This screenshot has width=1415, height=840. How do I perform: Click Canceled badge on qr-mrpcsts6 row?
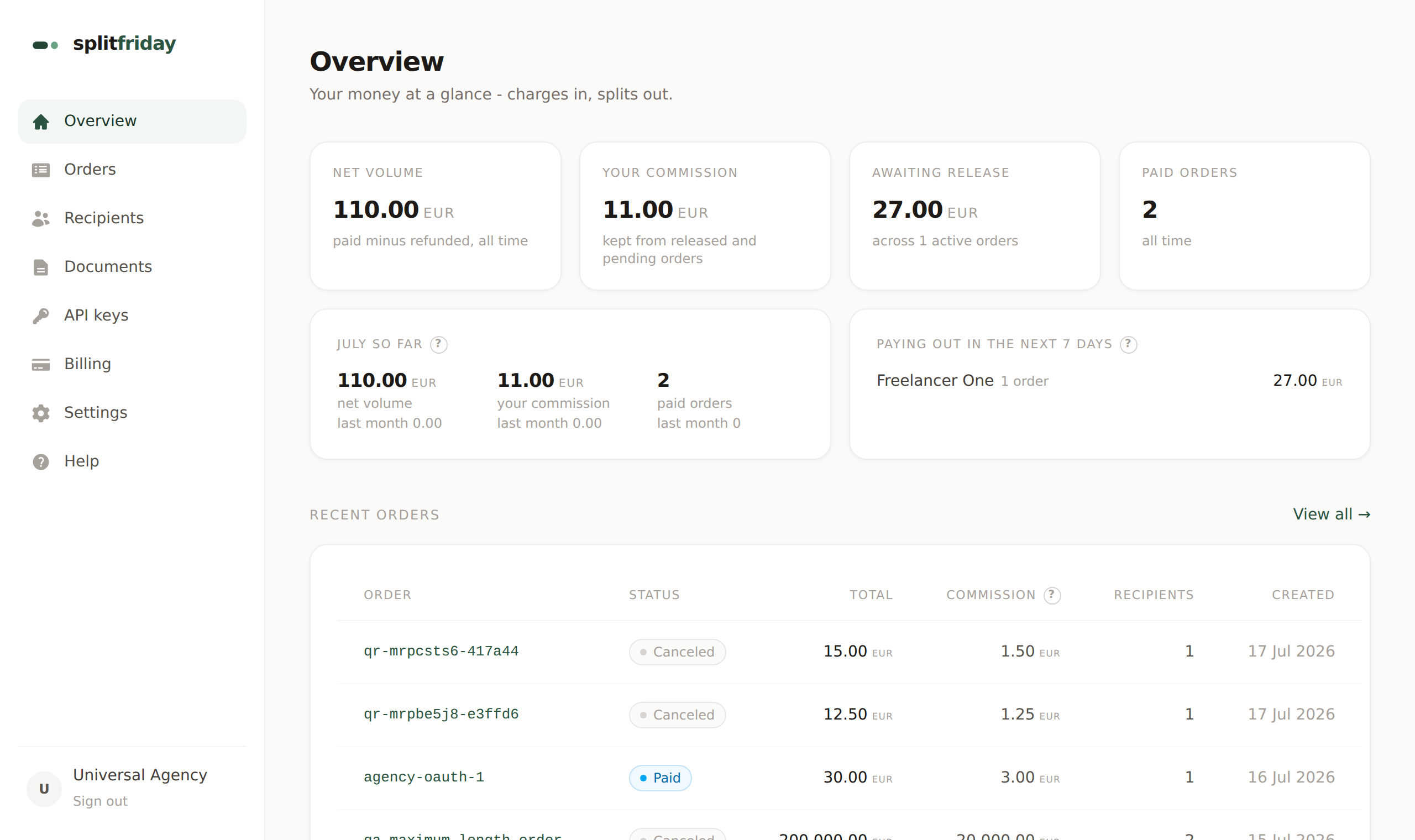pyautogui.click(x=677, y=652)
